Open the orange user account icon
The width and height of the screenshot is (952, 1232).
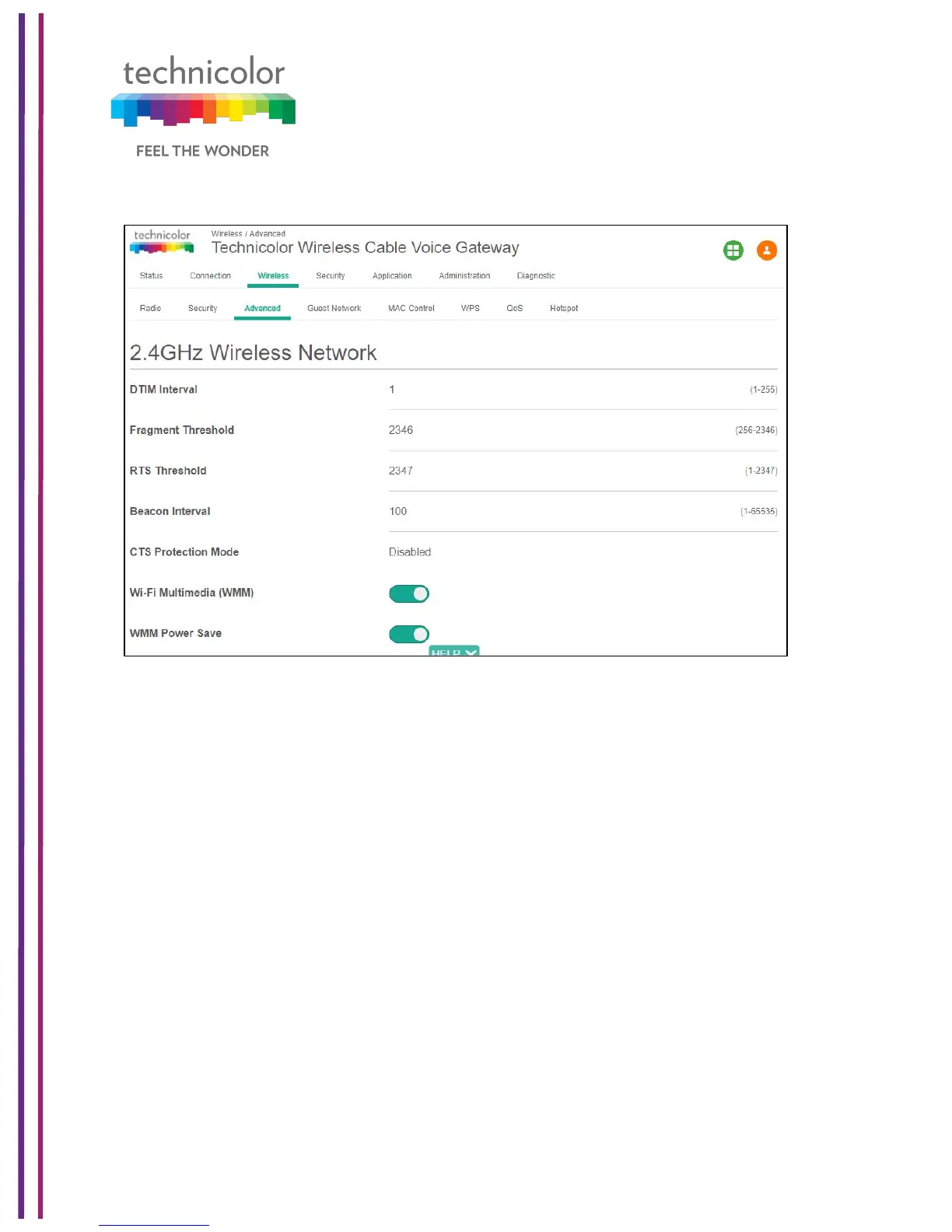pos(766,250)
